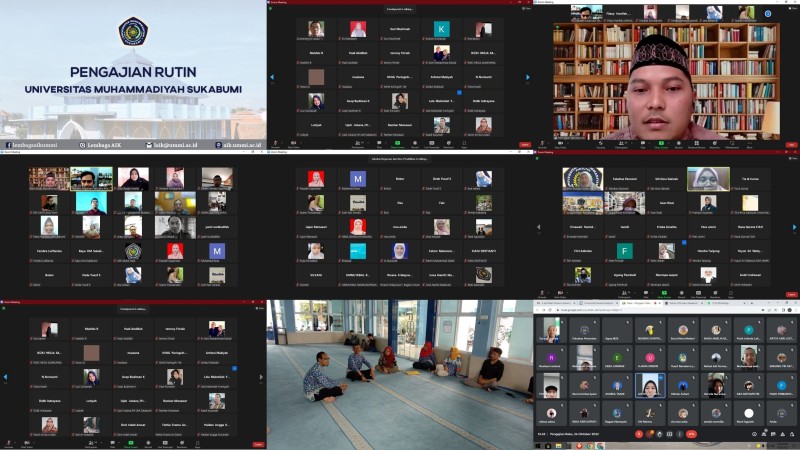Click Share Screen in Zoom window with teal K tile
Image resolution: width=800 pixels, height=450 pixels.
[399, 145]
